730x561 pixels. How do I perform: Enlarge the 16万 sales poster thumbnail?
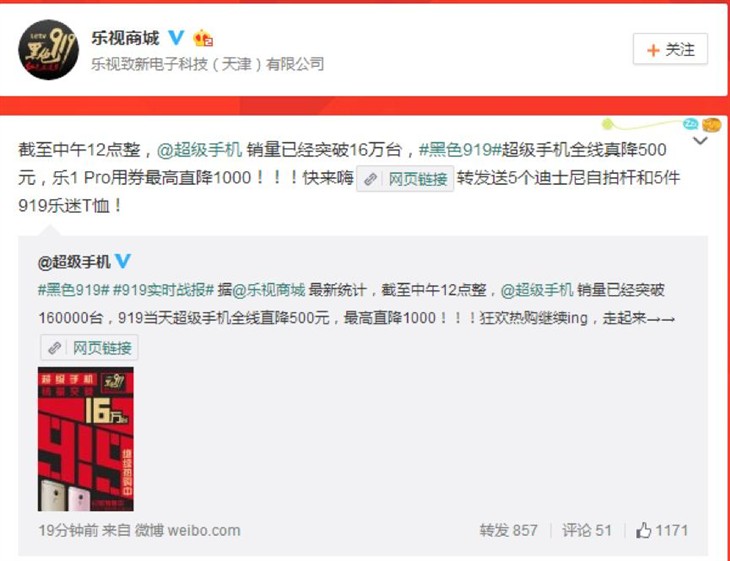(x=86, y=439)
